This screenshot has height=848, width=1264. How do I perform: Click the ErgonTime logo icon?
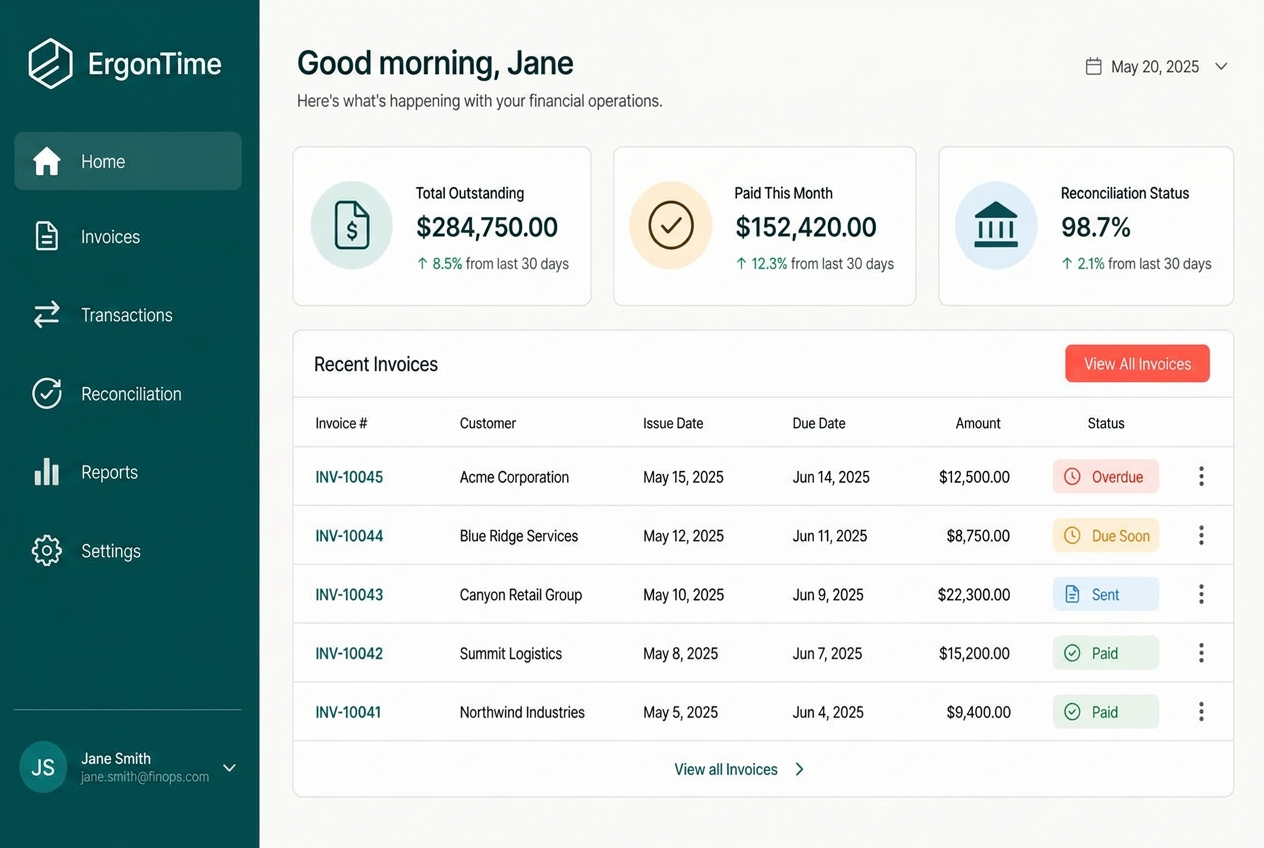click(50, 64)
